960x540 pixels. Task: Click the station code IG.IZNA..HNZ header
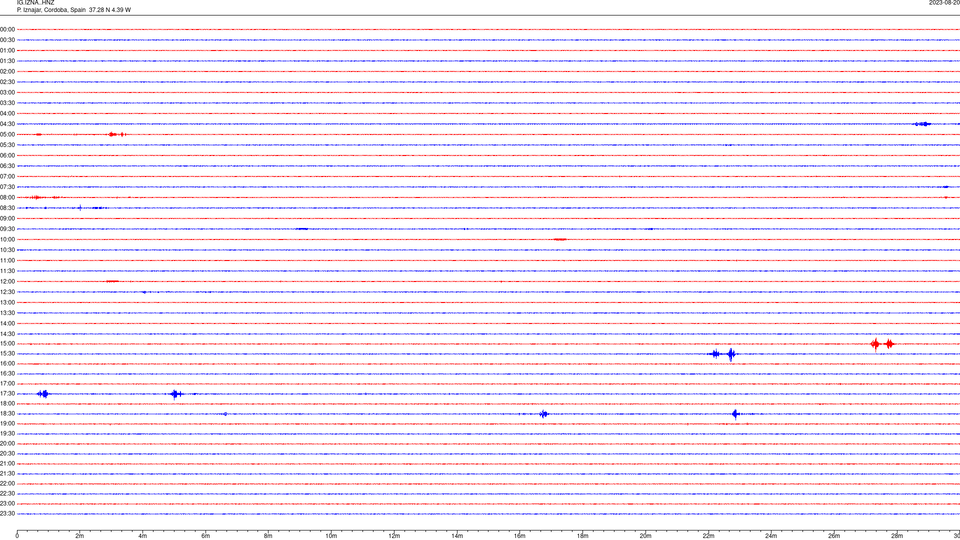click(36, 3)
